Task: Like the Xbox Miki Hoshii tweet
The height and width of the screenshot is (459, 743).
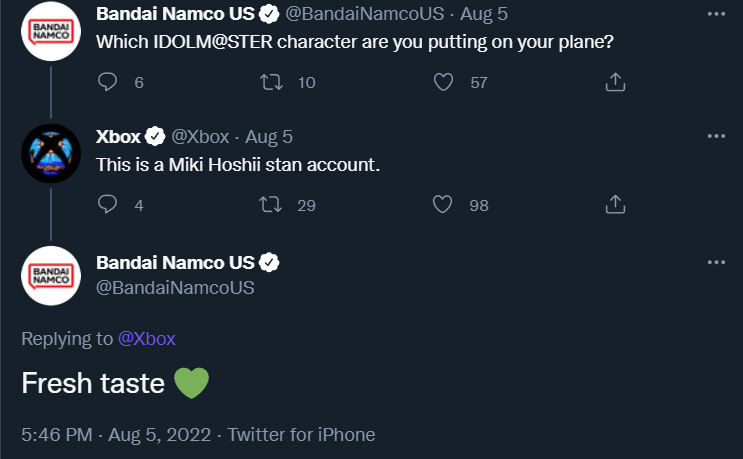Action: coord(444,204)
